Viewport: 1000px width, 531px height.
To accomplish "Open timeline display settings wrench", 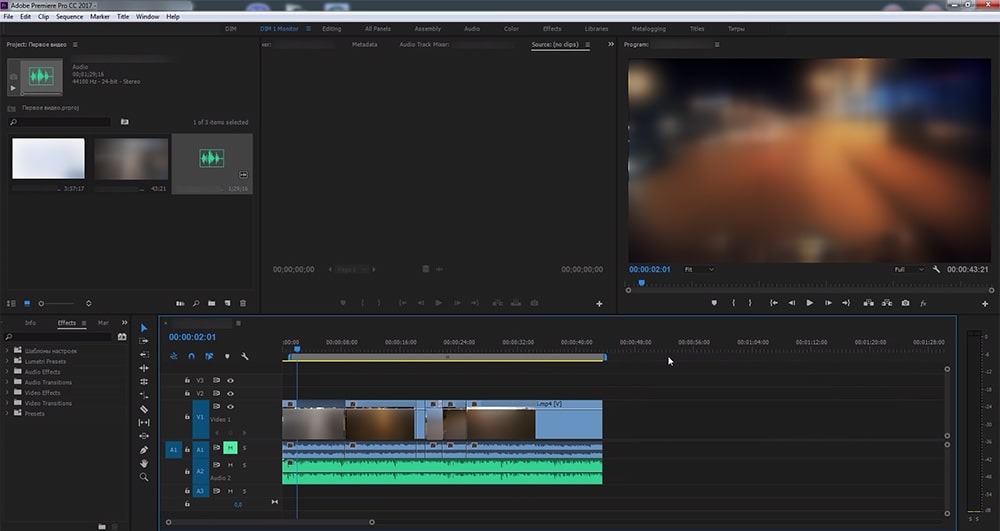I will pos(245,356).
